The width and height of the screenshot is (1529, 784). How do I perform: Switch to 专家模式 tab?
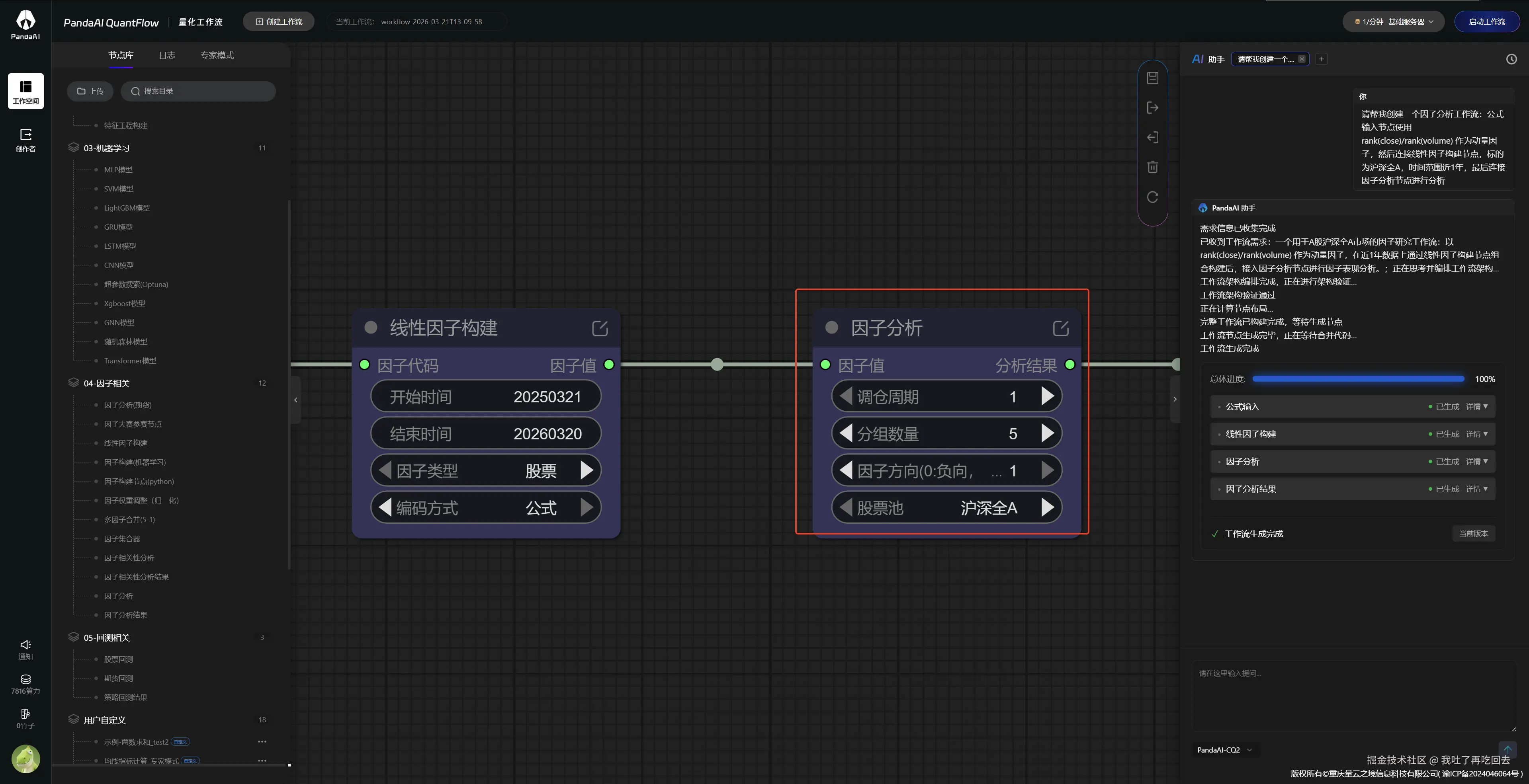point(217,55)
